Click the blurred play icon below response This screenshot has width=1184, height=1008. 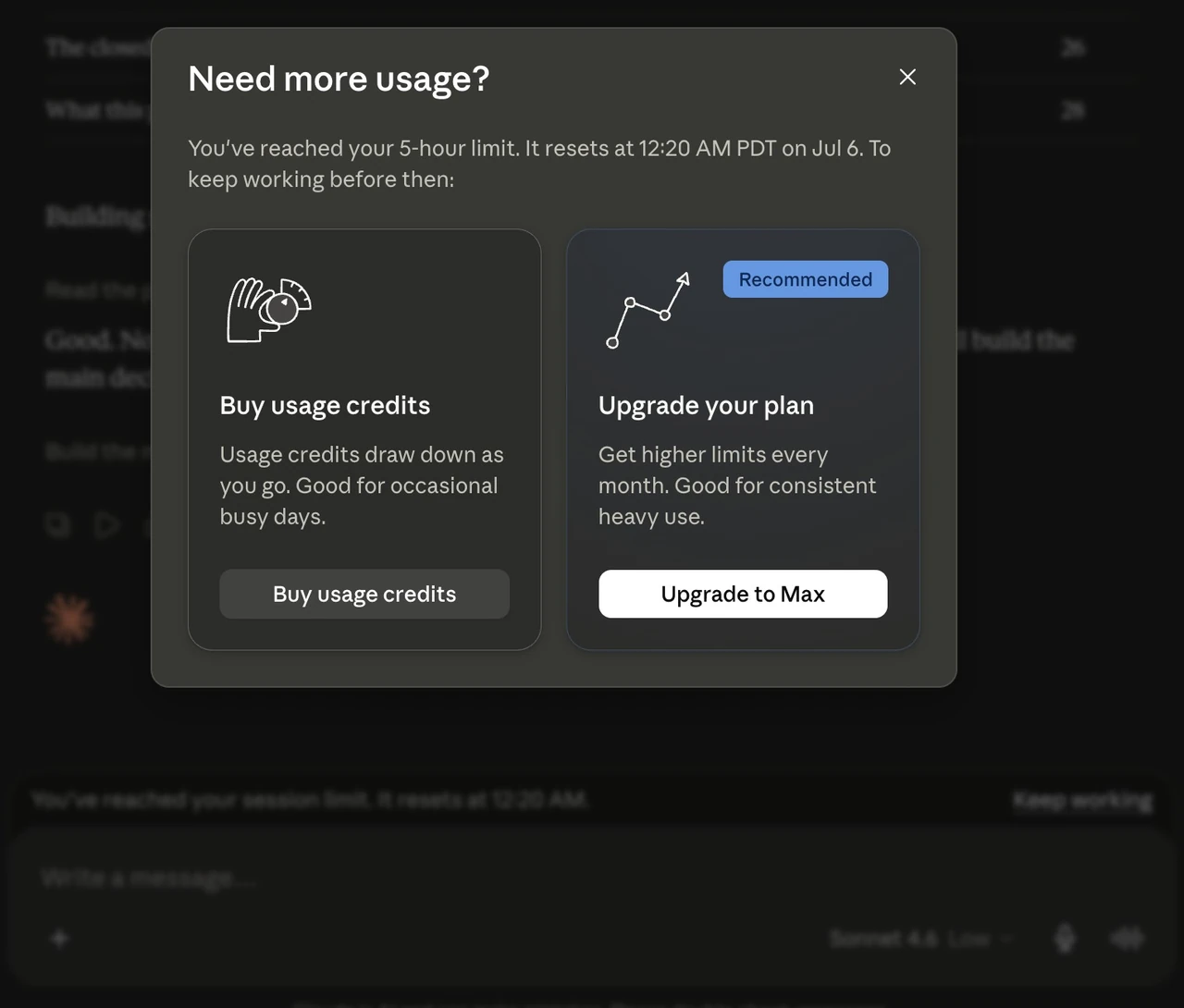[107, 525]
